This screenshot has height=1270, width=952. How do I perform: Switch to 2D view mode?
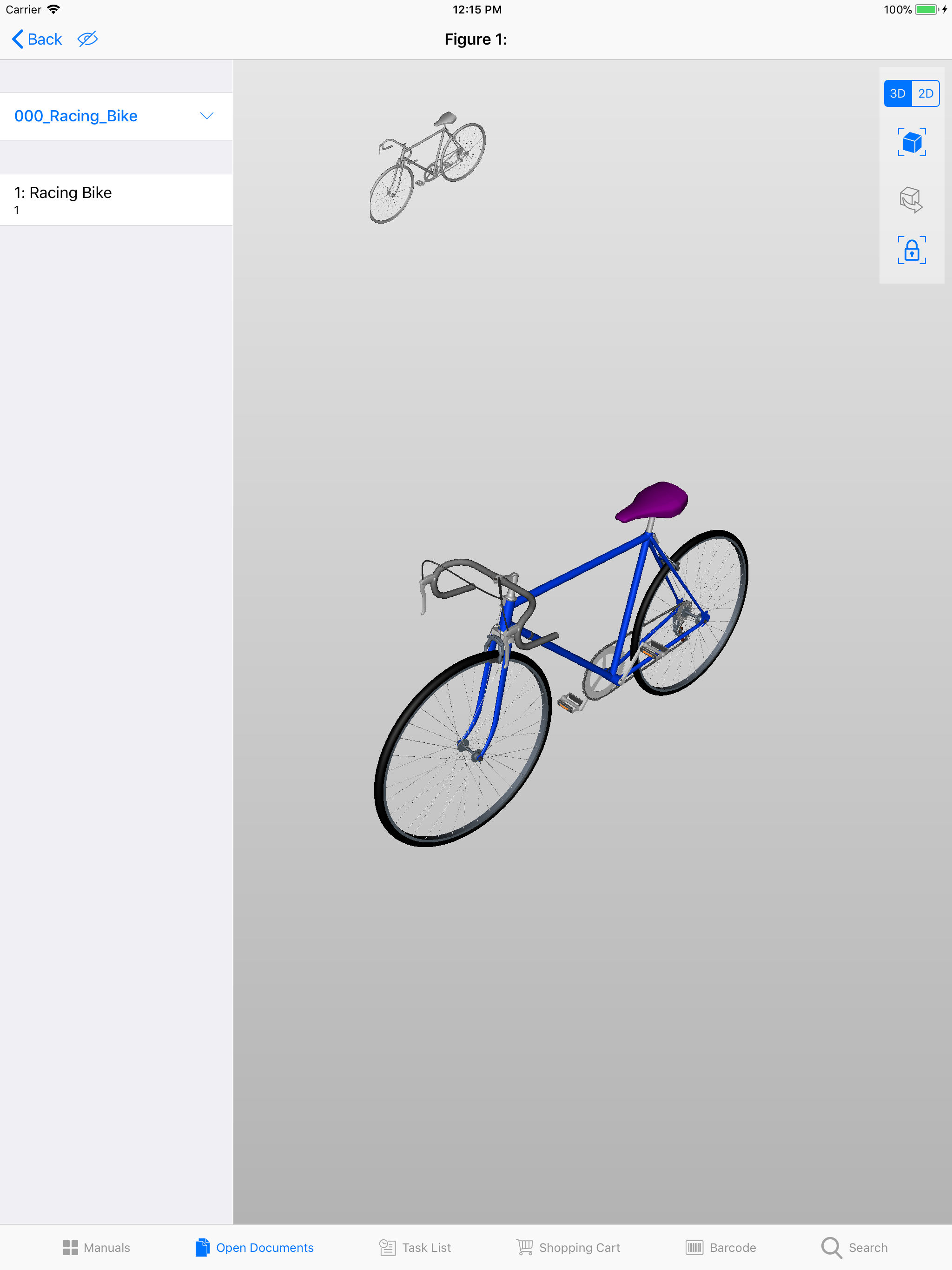click(926, 93)
